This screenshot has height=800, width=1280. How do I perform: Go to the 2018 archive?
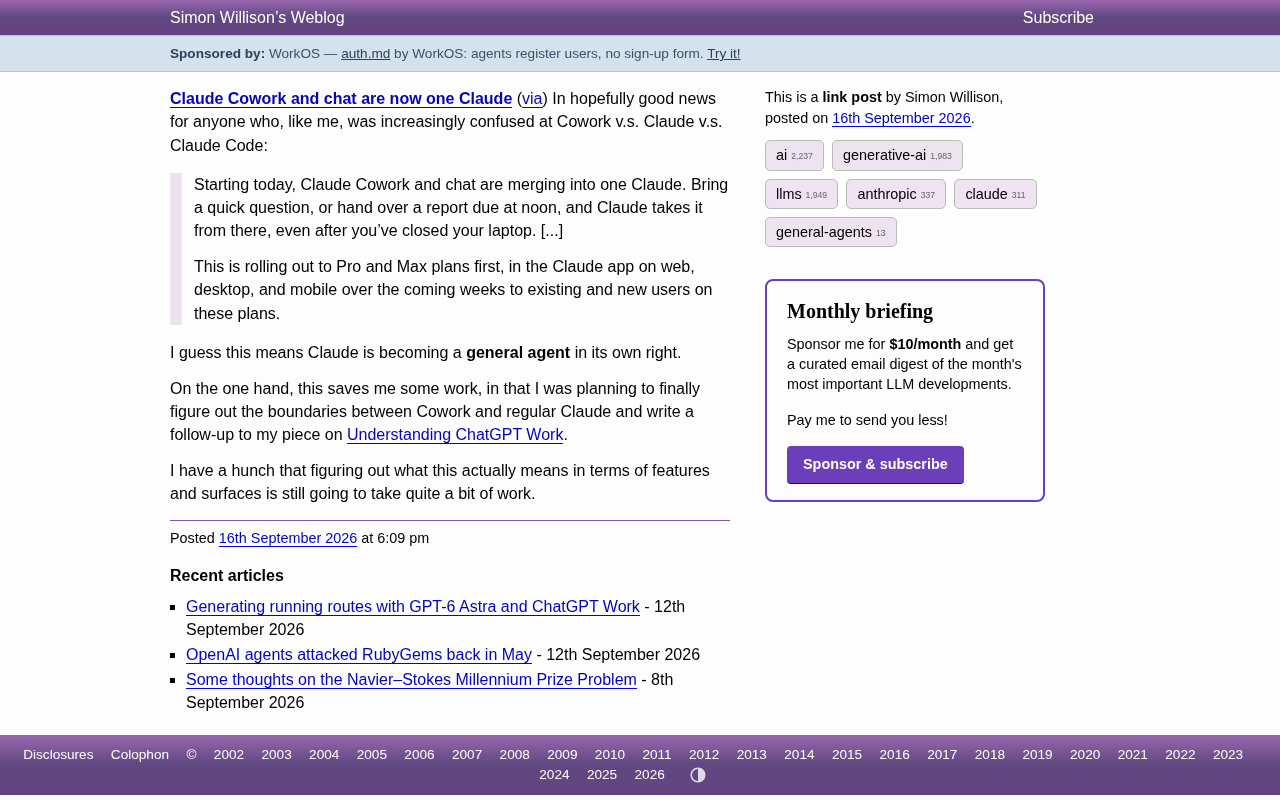(990, 755)
